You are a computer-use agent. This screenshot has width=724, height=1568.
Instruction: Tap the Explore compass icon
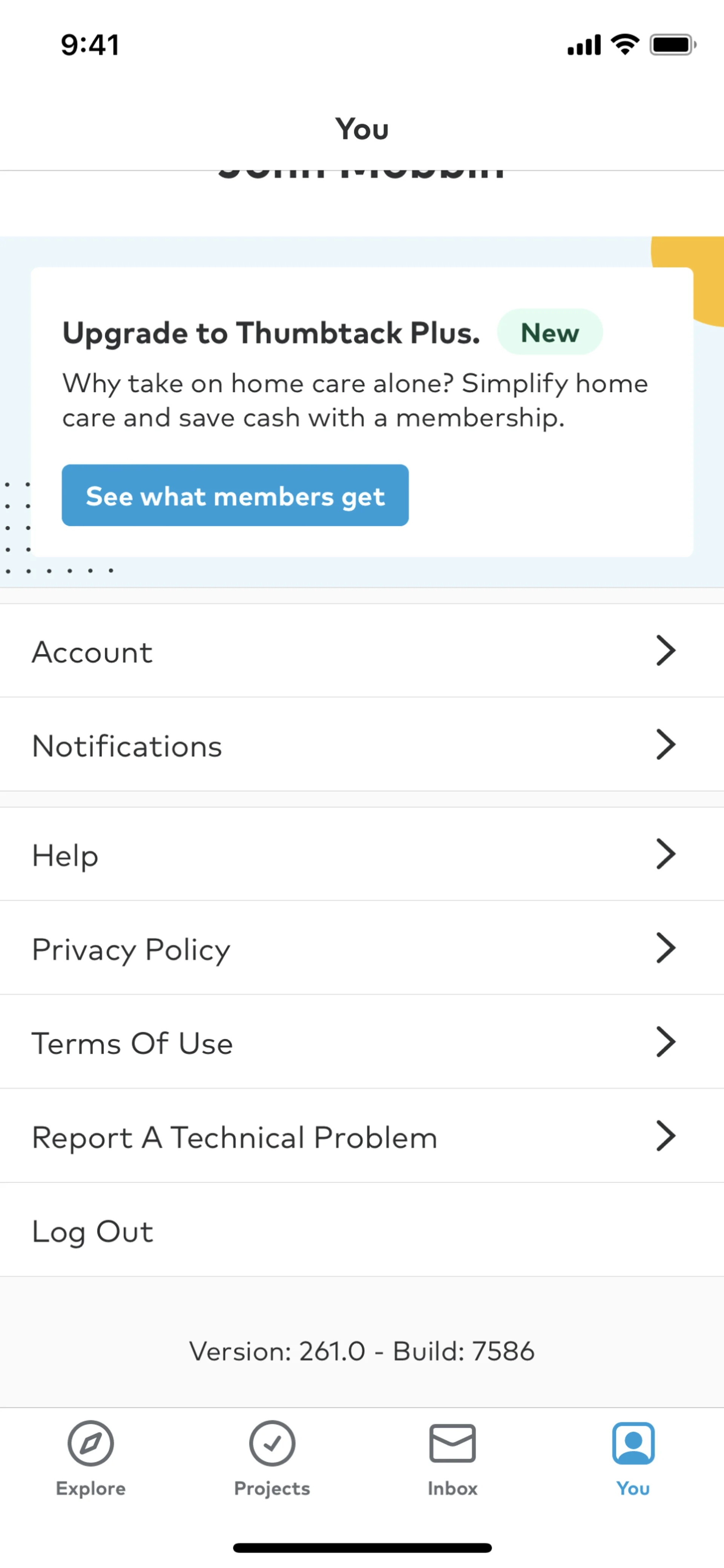pyautogui.click(x=91, y=1443)
